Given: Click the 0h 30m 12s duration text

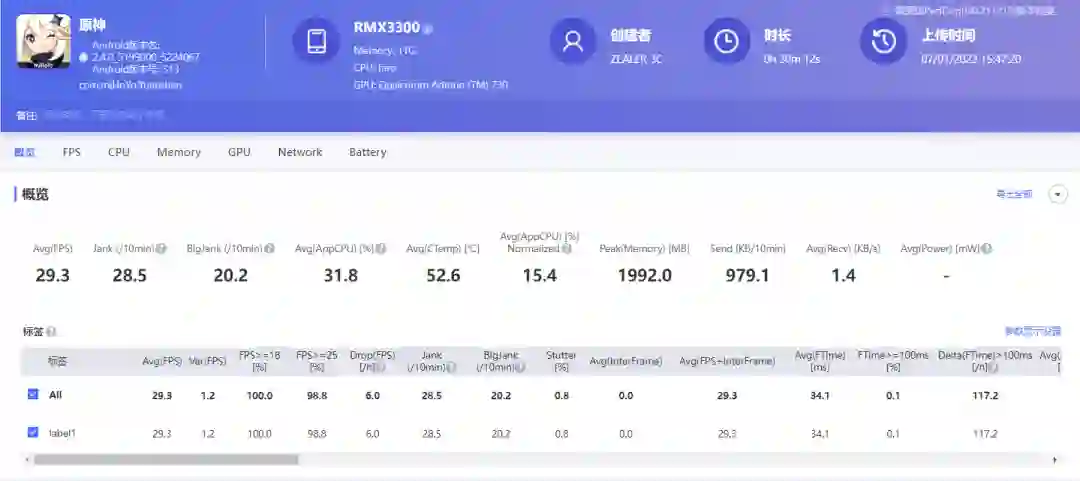Looking at the screenshot, I should [791, 59].
